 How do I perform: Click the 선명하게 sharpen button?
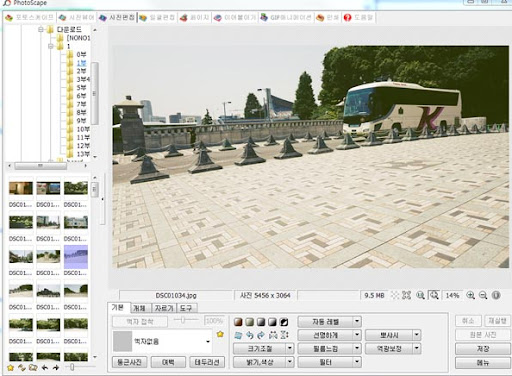[x=325, y=335]
